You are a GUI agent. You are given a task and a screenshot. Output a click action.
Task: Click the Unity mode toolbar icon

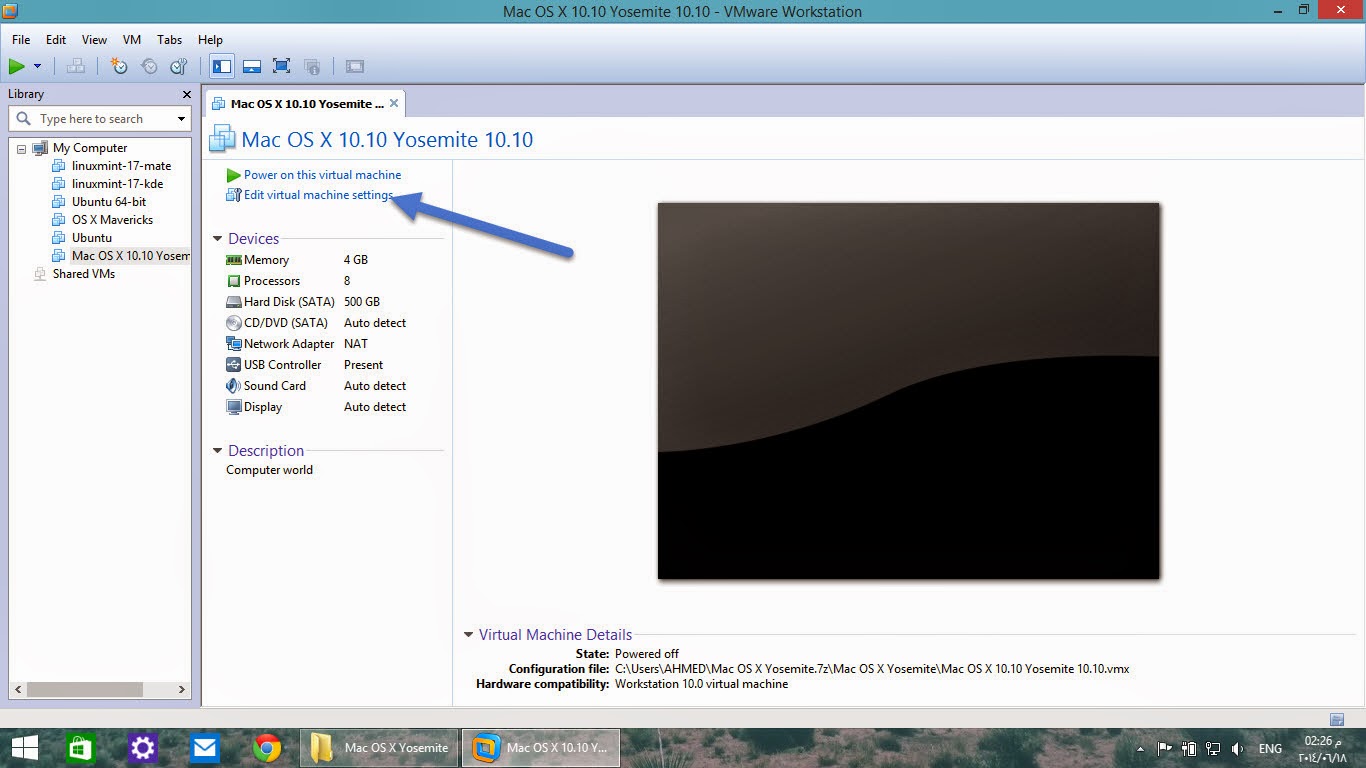[312, 66]
